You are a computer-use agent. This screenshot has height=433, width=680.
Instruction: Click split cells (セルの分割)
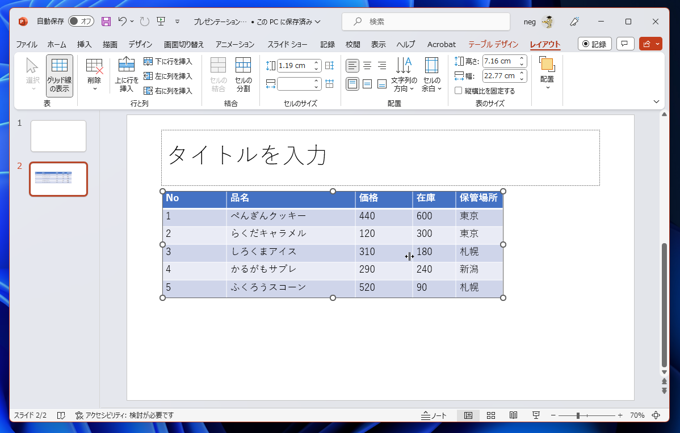coord(243,75)
